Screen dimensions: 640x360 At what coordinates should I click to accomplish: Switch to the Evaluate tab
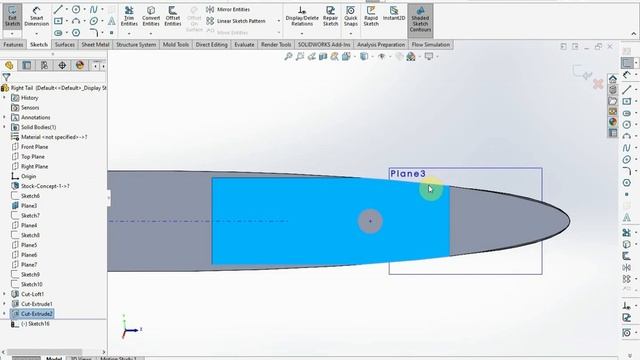point(244,44)
